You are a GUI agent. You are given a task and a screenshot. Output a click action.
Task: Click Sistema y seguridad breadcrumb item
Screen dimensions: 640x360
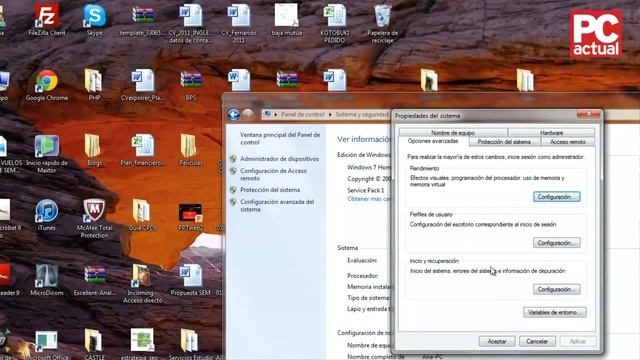(x=362, y=115)
